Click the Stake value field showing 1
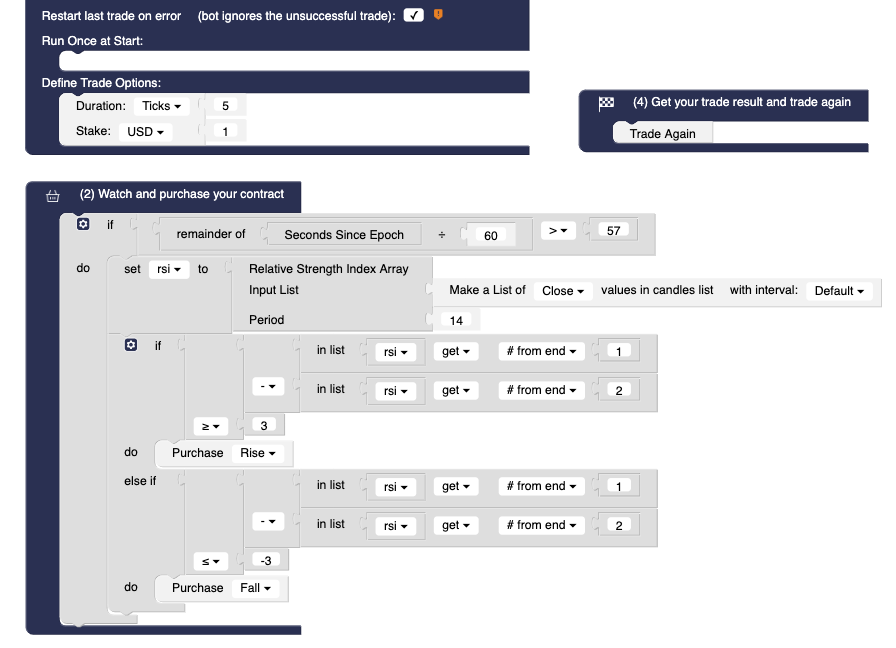 coord(226,131)
